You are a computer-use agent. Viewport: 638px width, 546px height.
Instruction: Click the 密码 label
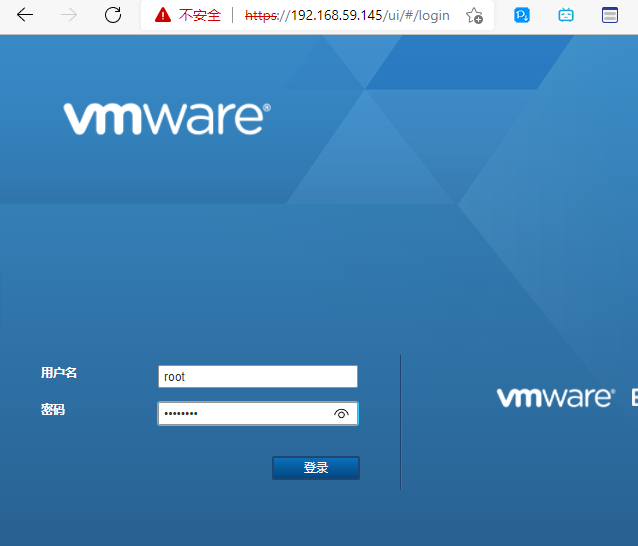[53, 409]
